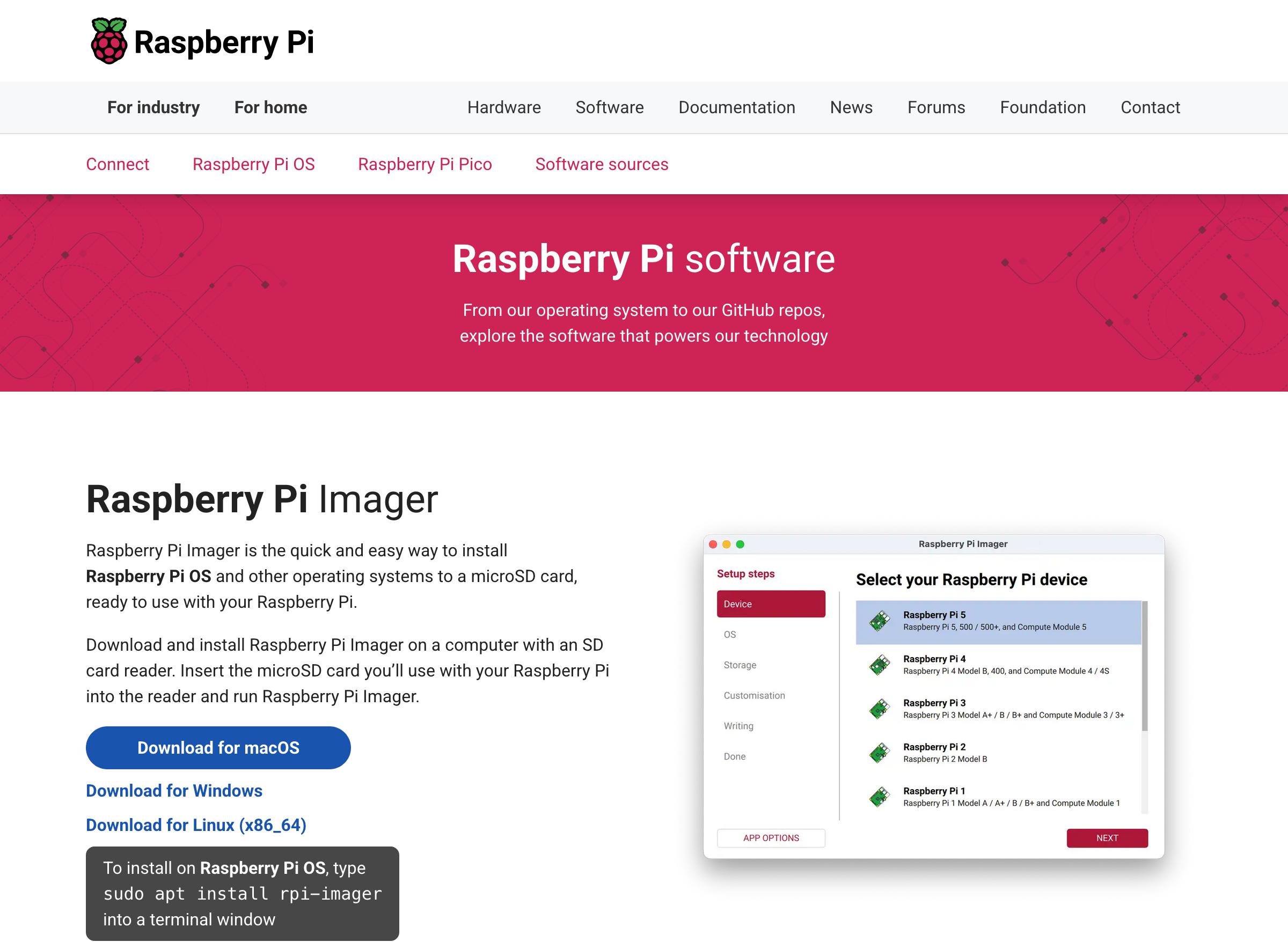Click the 'Raspberry Pi software' banner heading
The image size is (1288, 942).
point(644,259)
